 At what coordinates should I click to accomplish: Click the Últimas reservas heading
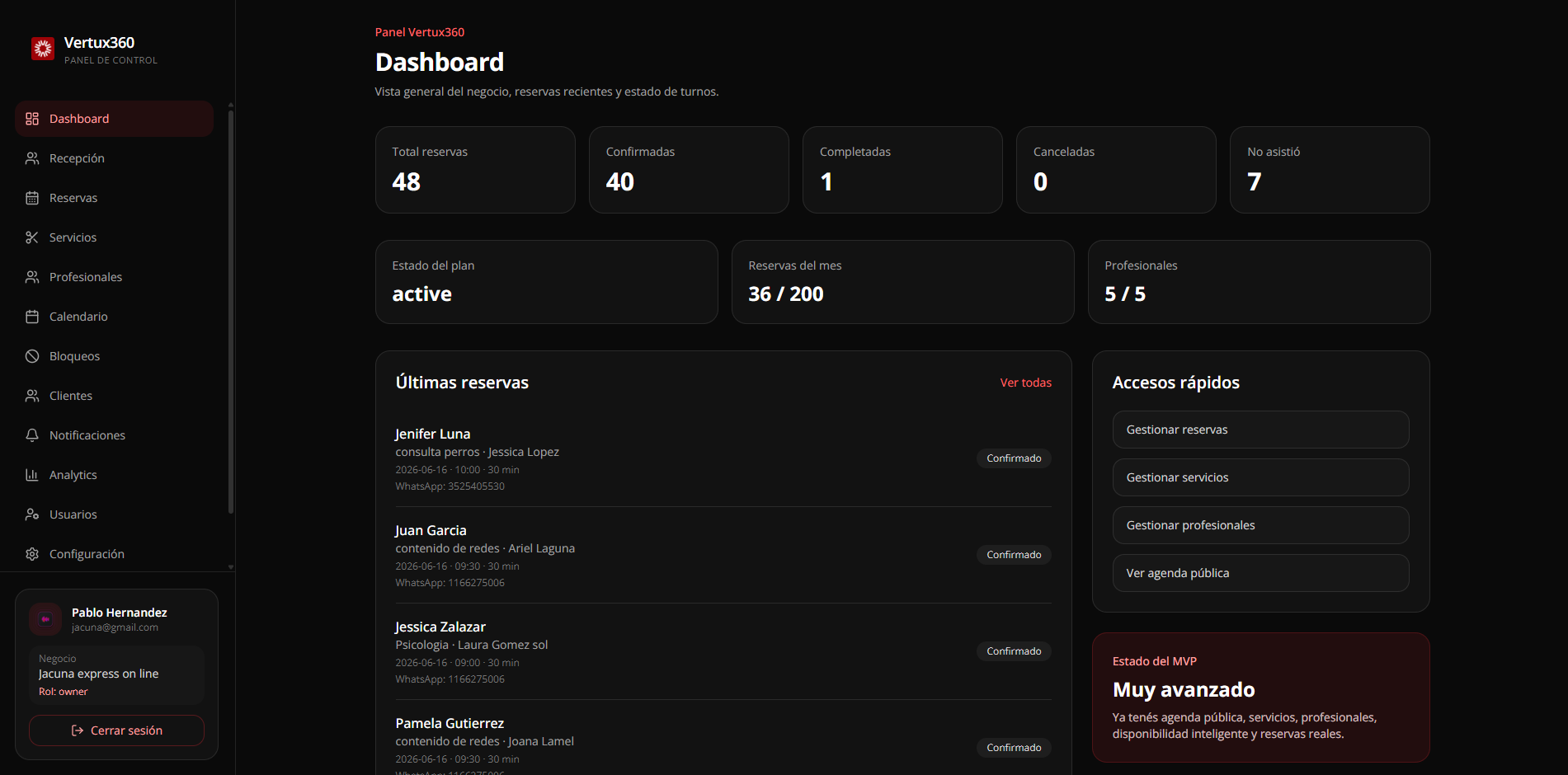tap(462, 383)
